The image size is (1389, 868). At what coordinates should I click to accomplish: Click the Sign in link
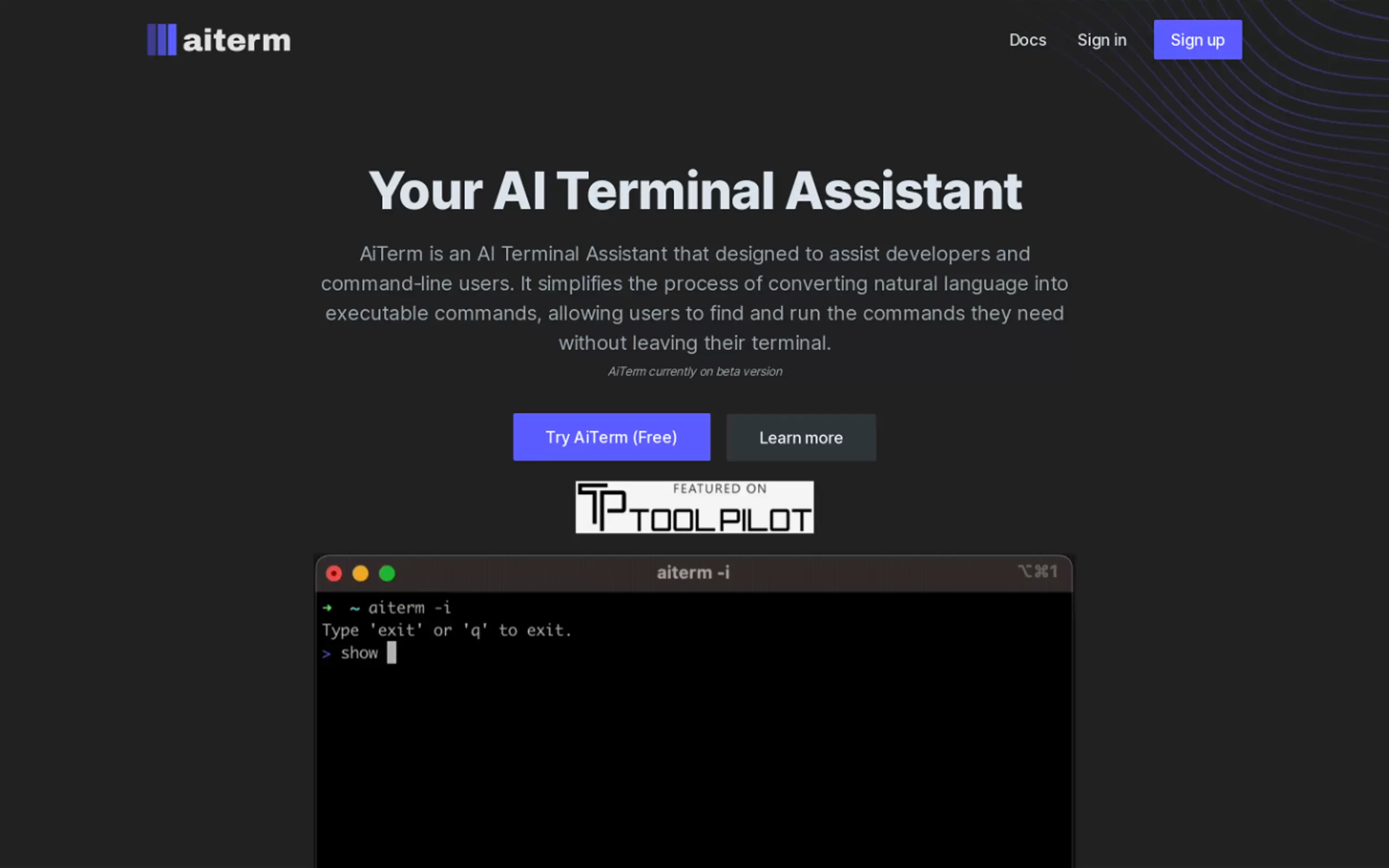(x=1101, y=39)
